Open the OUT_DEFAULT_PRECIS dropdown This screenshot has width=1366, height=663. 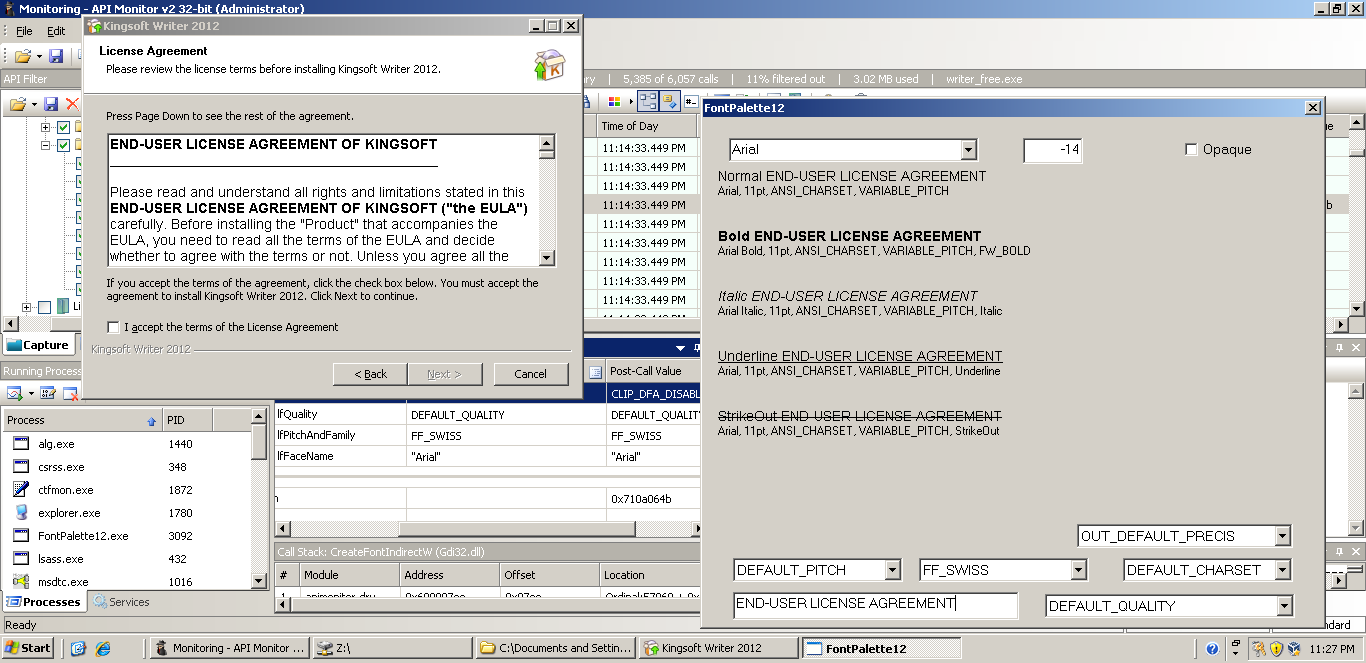point(1283,536)
